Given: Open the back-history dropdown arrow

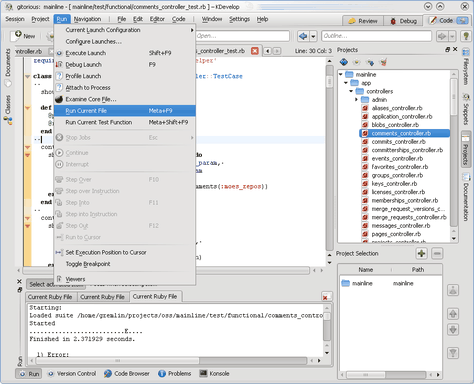Looking at the screenshot, I should pos(313,36).
